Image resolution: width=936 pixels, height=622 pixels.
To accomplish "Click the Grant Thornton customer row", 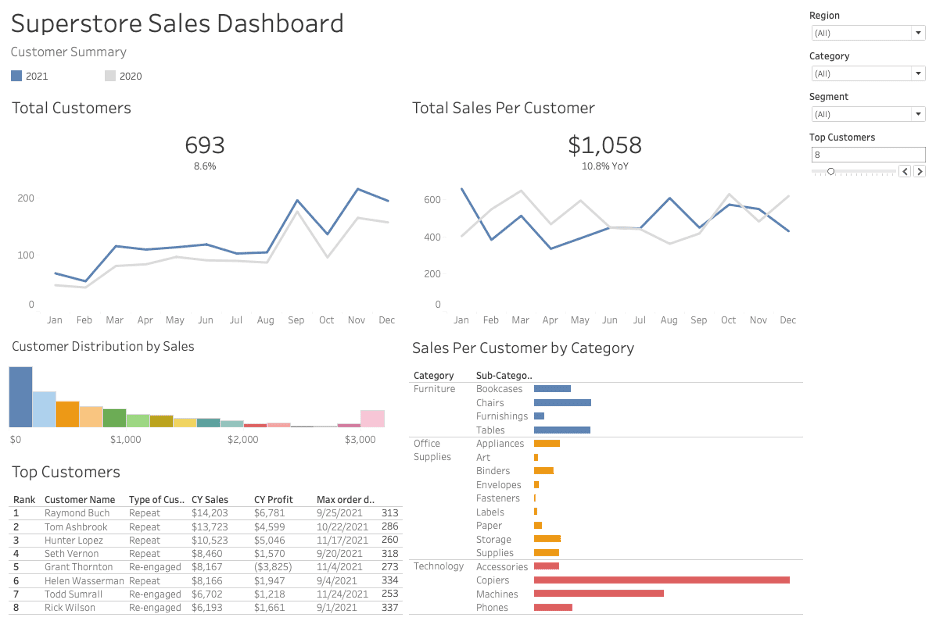I will pyautogui.click(x=78, y=567).
